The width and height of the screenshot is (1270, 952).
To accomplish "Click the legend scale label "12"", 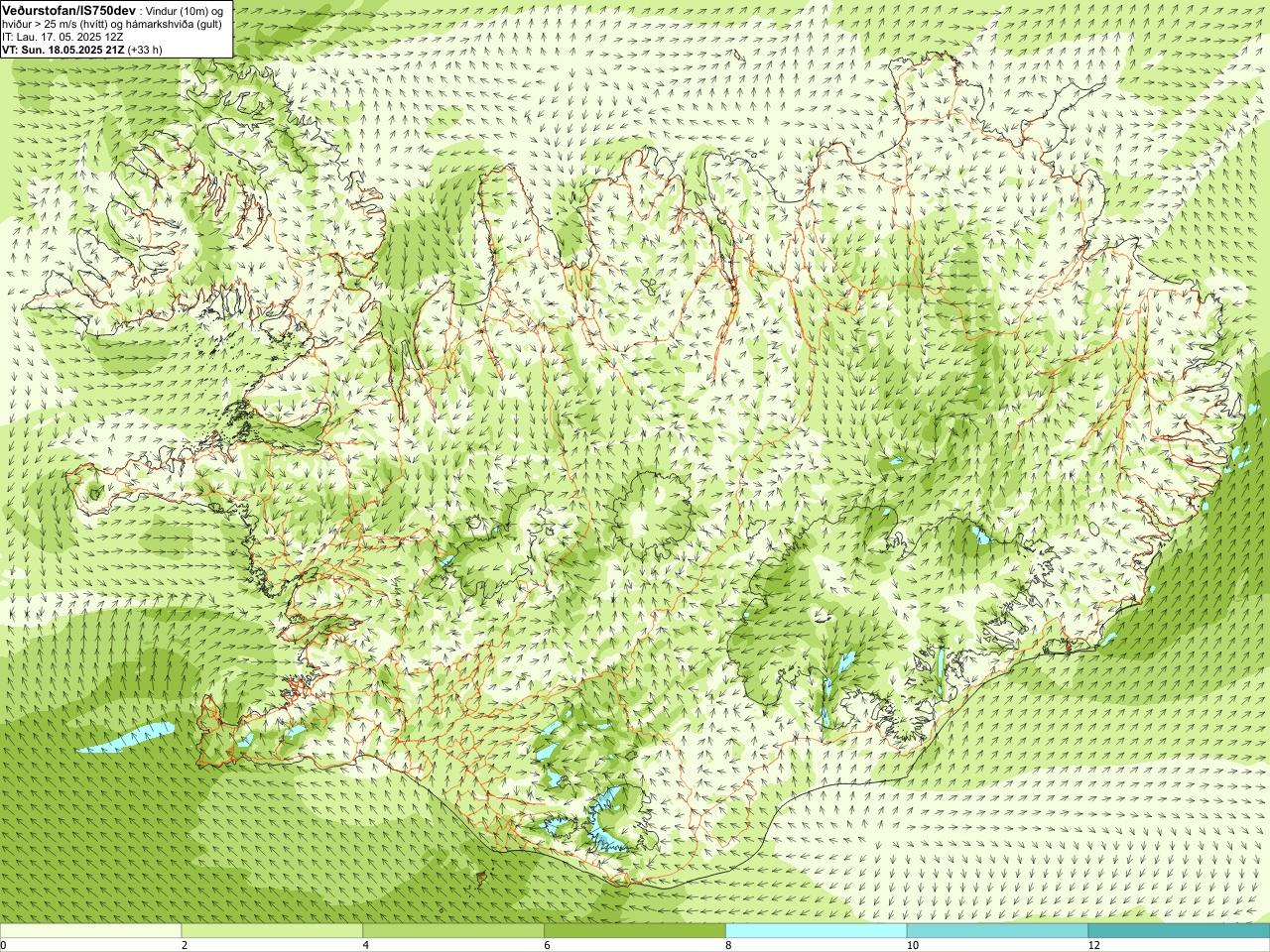I will coord(1093,945).
